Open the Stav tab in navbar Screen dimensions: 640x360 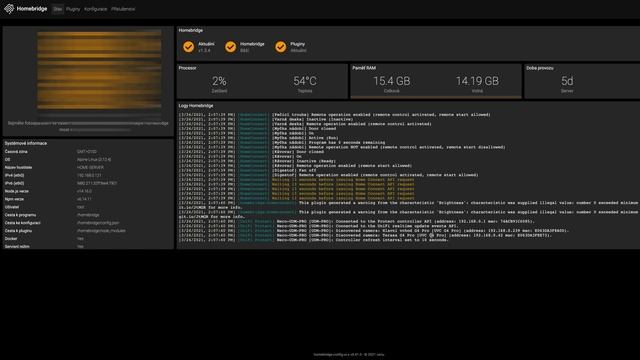(58, 9)
